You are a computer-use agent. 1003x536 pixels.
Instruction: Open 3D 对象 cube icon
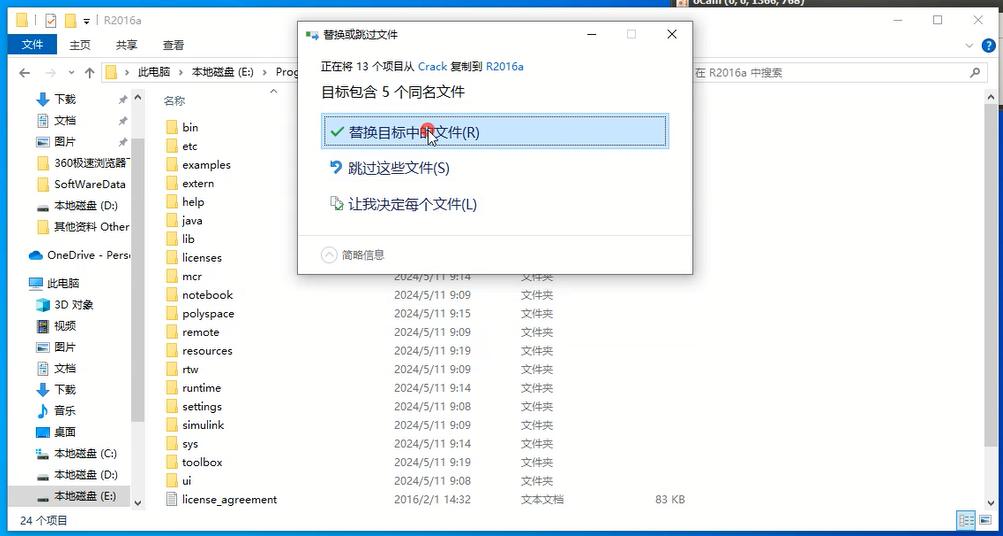tap(43, 304)
